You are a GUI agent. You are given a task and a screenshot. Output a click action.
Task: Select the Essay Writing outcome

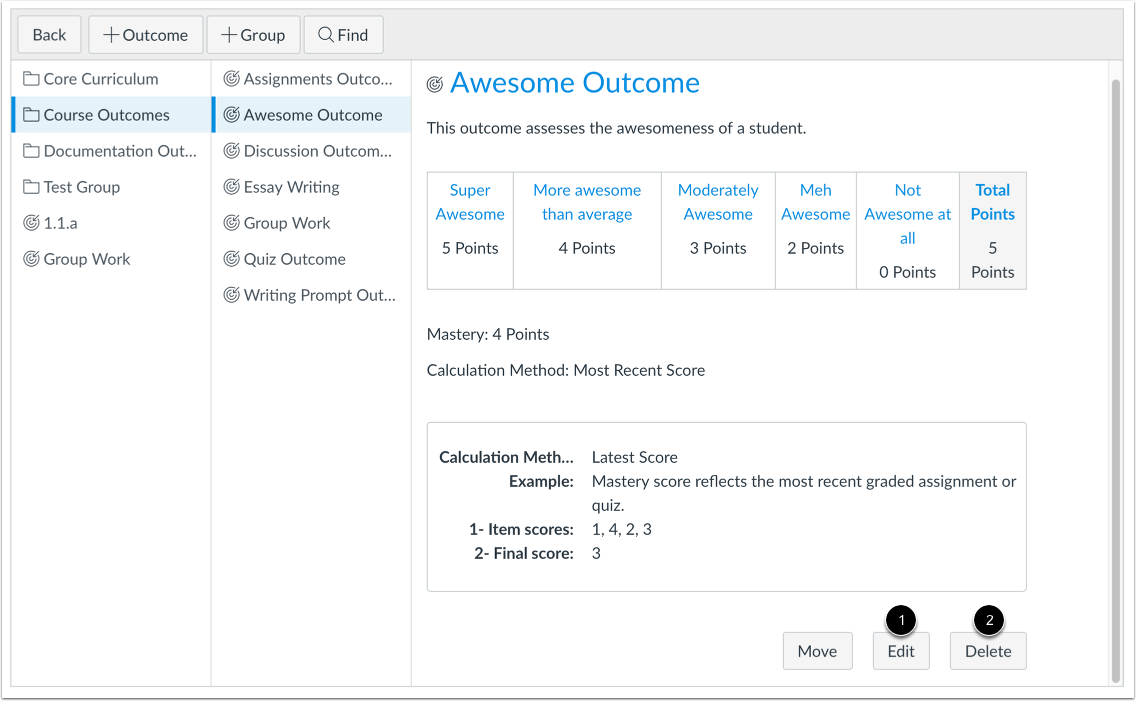pos(312,187)
